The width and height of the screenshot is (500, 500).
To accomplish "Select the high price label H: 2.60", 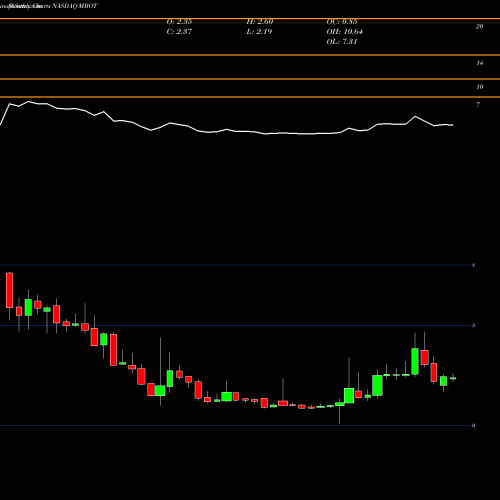I will pyautogui.click(x=260, y=22).
